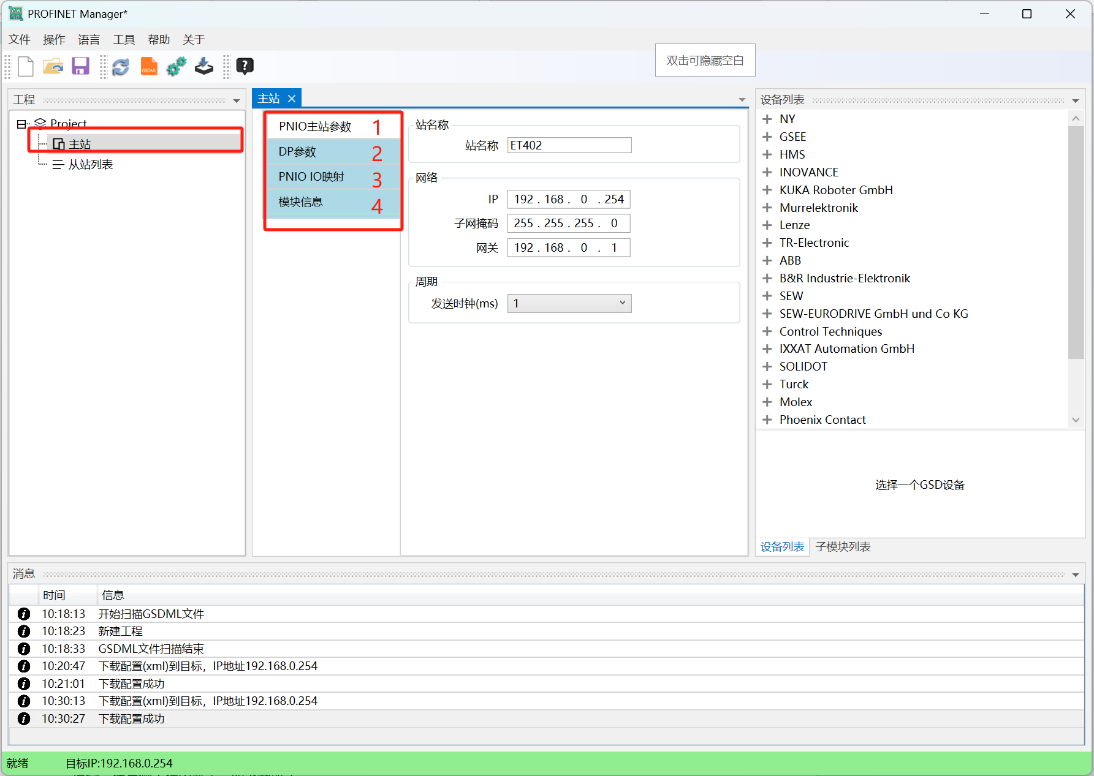1094x776 pixels.
Task: Open the 工程 panel options arrow
Action: 237,100
